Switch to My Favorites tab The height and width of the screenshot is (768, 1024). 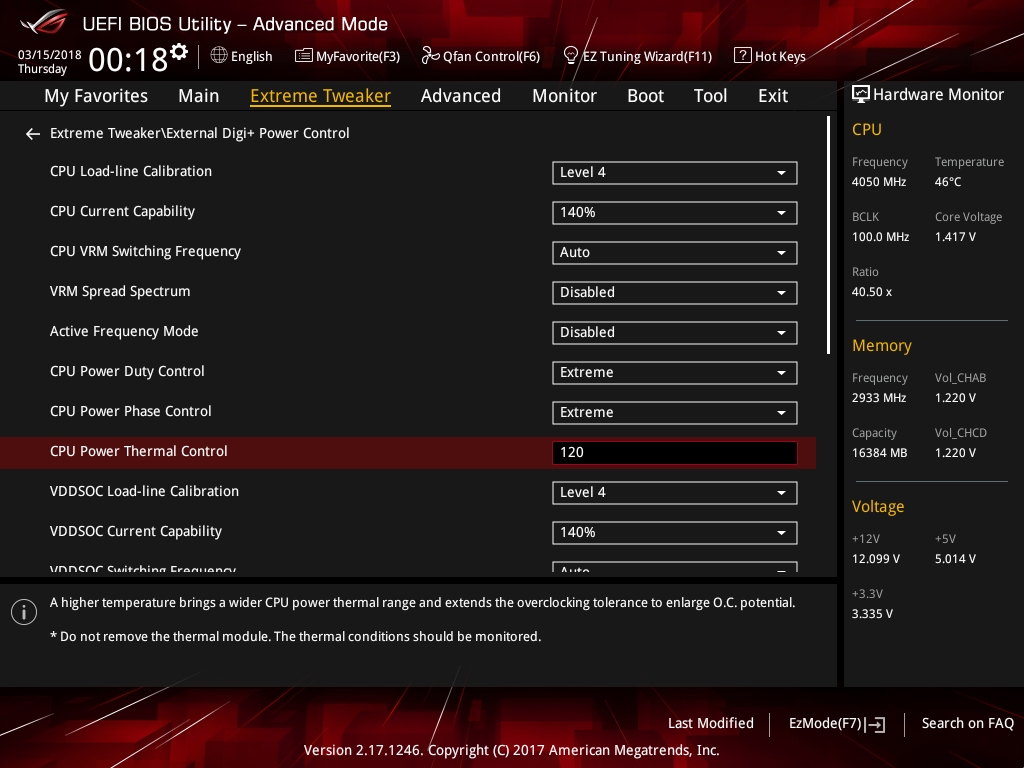[96, 96]
